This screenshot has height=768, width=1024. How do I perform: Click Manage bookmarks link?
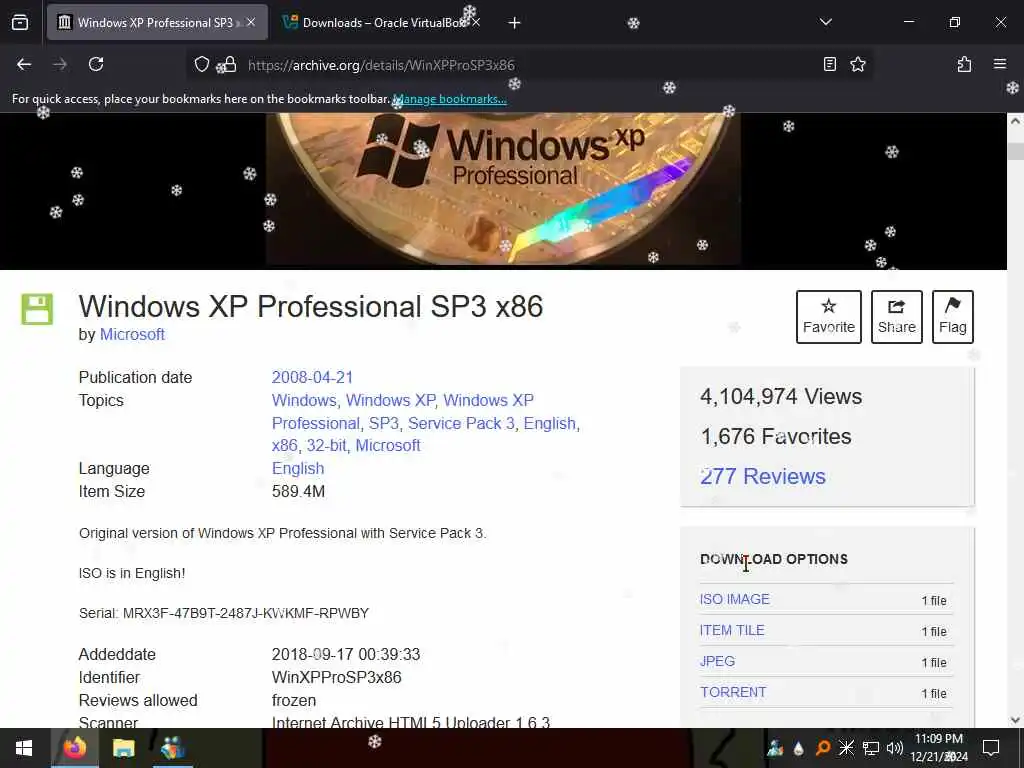(450, 99)
